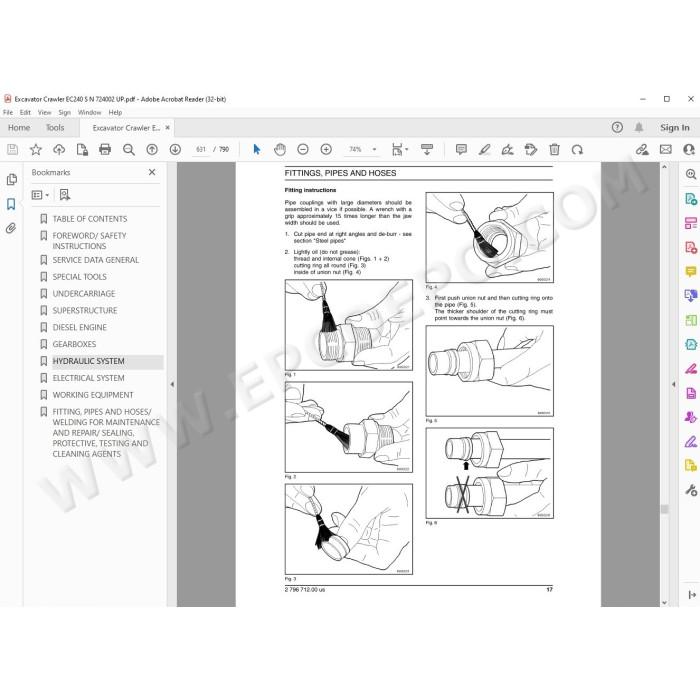Viewport: 700px width, 700px height.
Task: Open bookmark options list dropdown
Action: point(40,195)
